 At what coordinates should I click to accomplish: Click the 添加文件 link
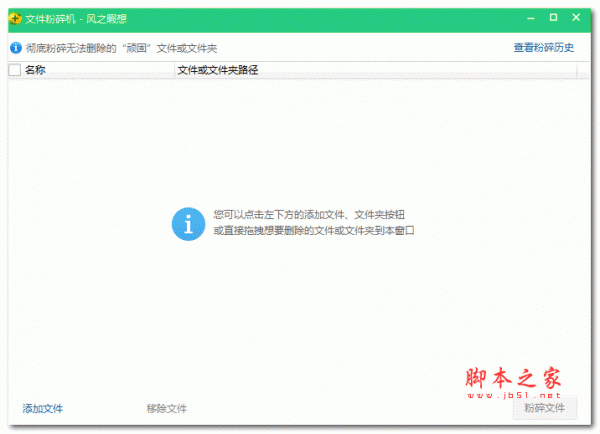coord(42,409)
